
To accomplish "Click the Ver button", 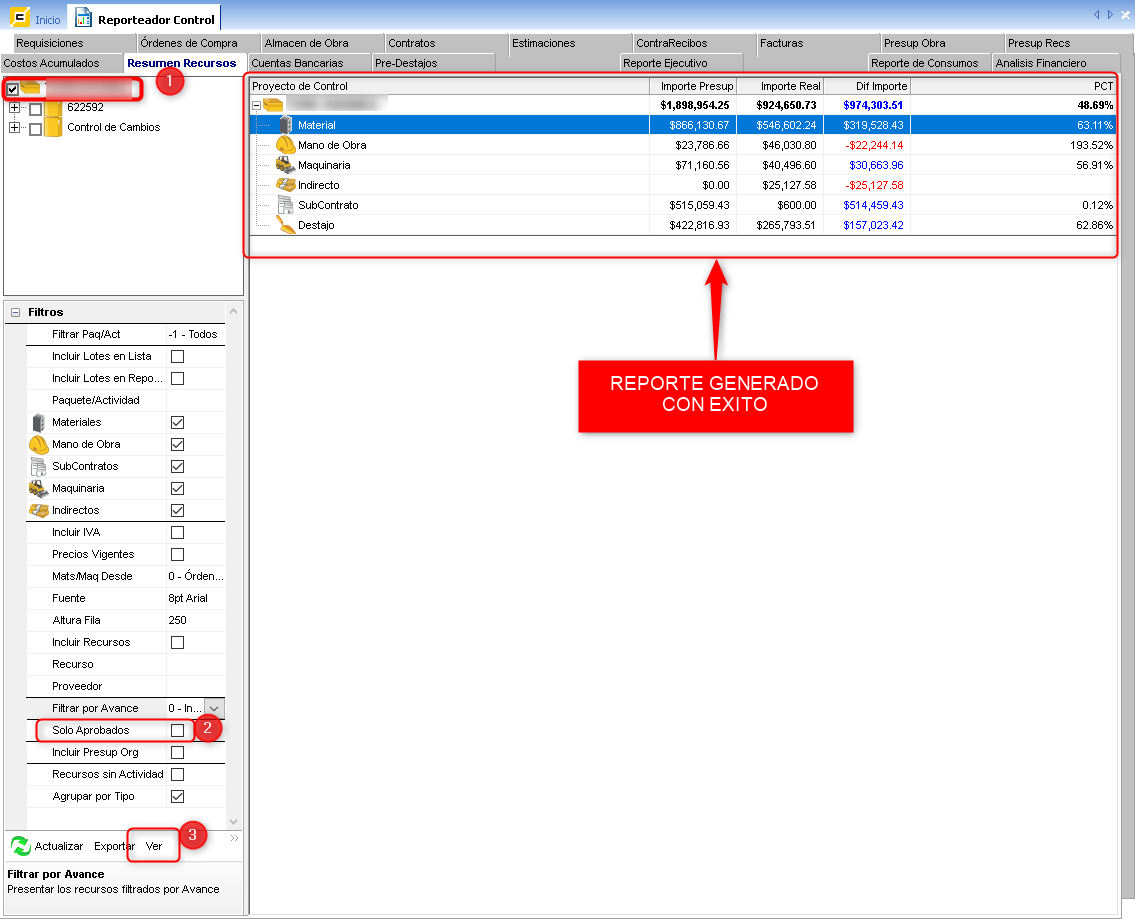I will pos(154,846).
